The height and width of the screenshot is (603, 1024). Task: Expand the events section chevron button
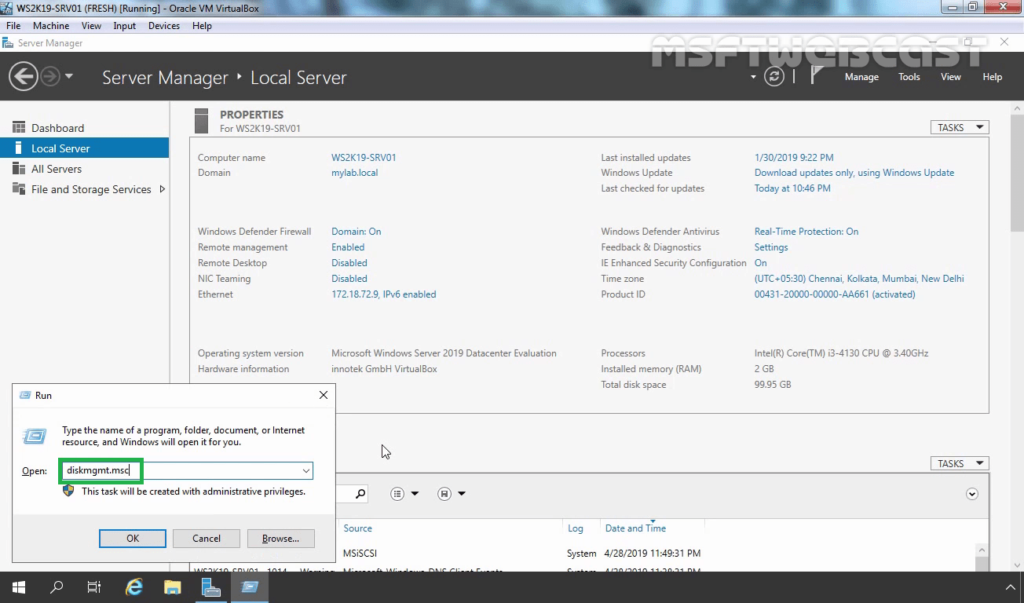click(x=972, y=494)
